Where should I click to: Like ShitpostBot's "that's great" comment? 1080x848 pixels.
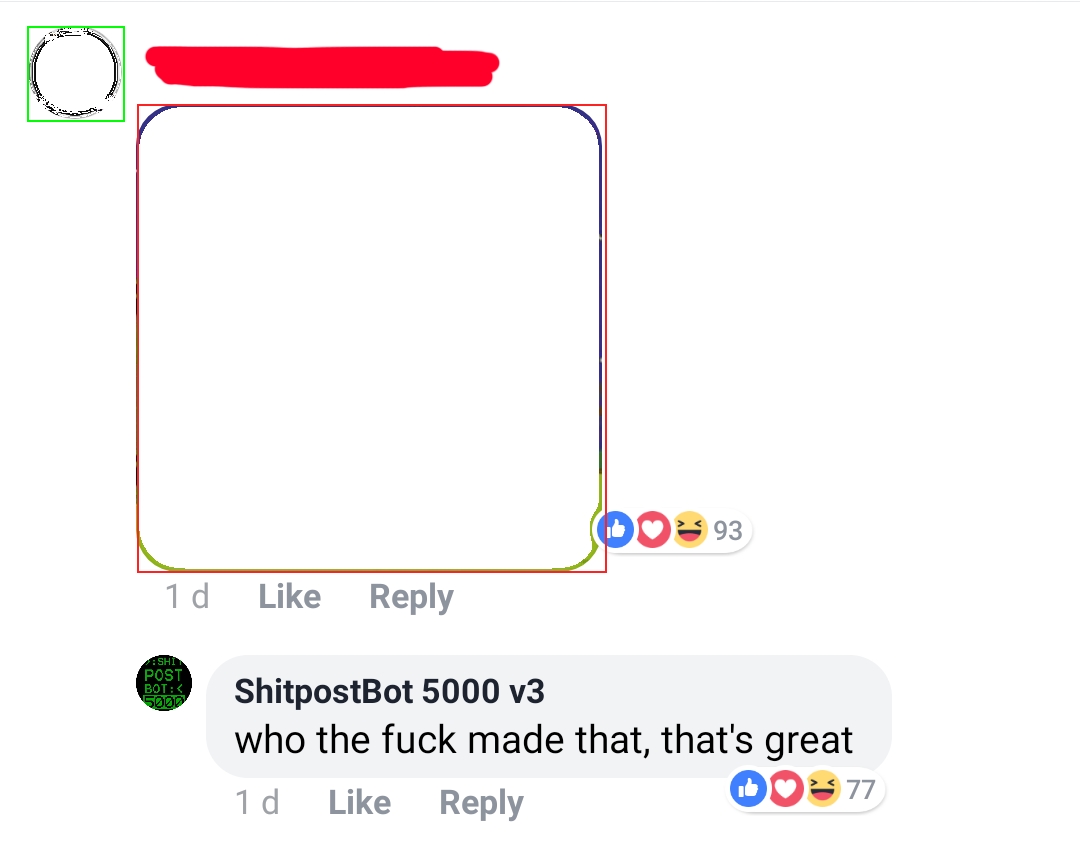(360, 803)
